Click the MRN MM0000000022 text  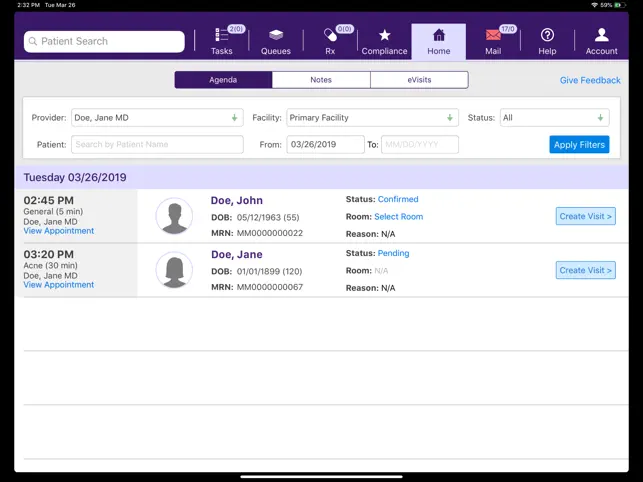click(x=269, y=233)
